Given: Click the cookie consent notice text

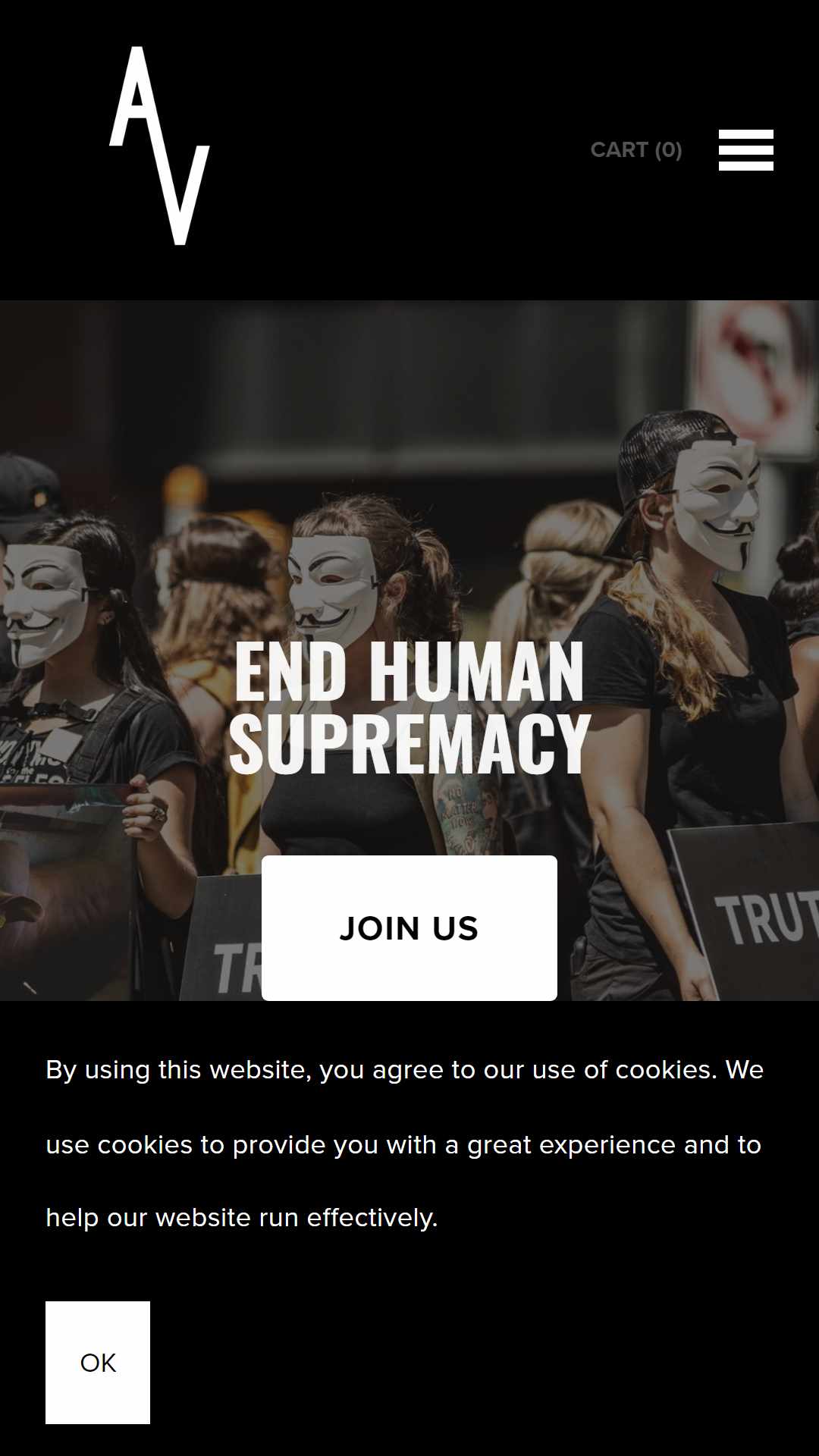Looking at the screenshot, I should click(404, 1144).
